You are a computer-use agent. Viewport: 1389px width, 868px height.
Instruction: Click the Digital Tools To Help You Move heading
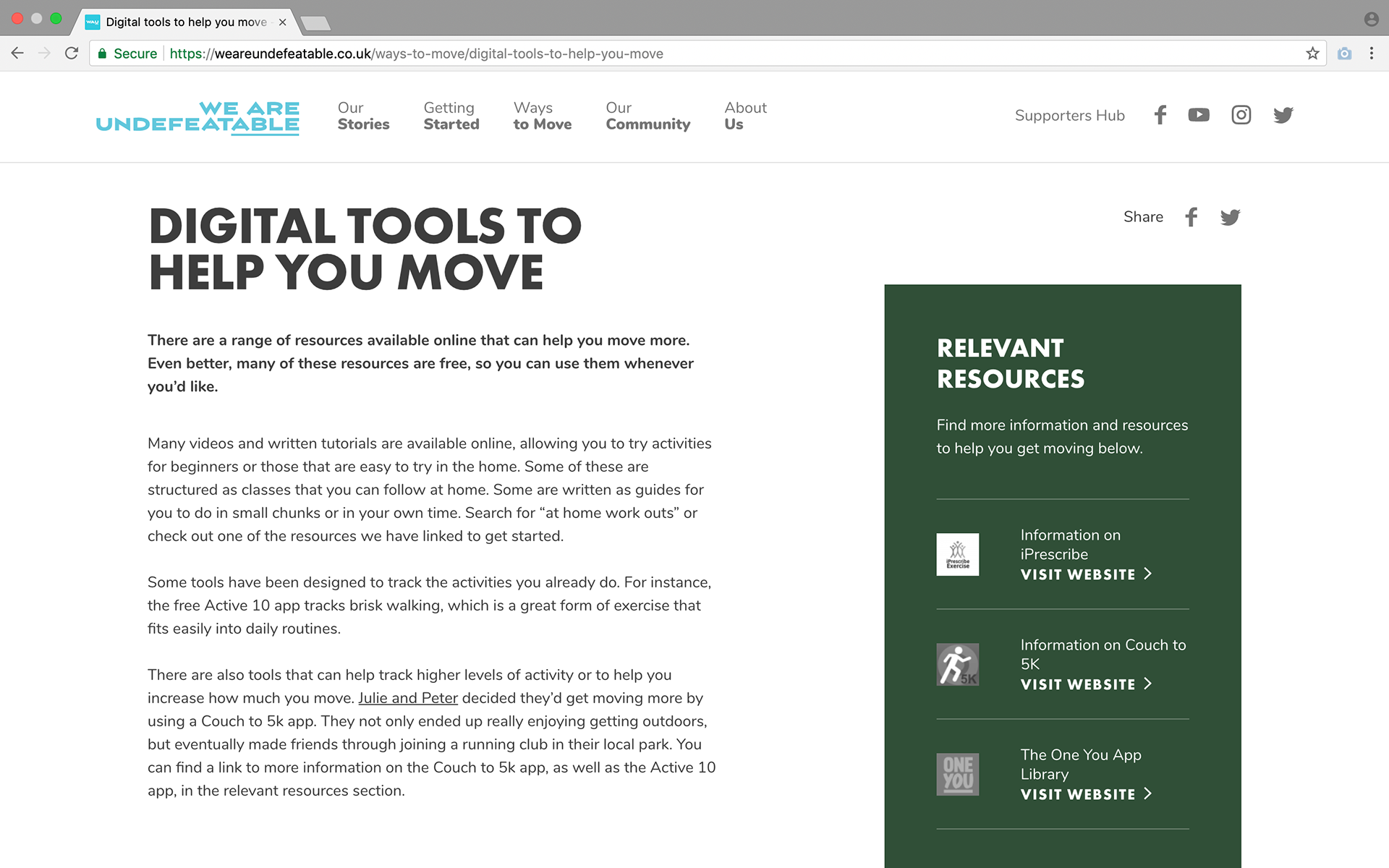365,250
